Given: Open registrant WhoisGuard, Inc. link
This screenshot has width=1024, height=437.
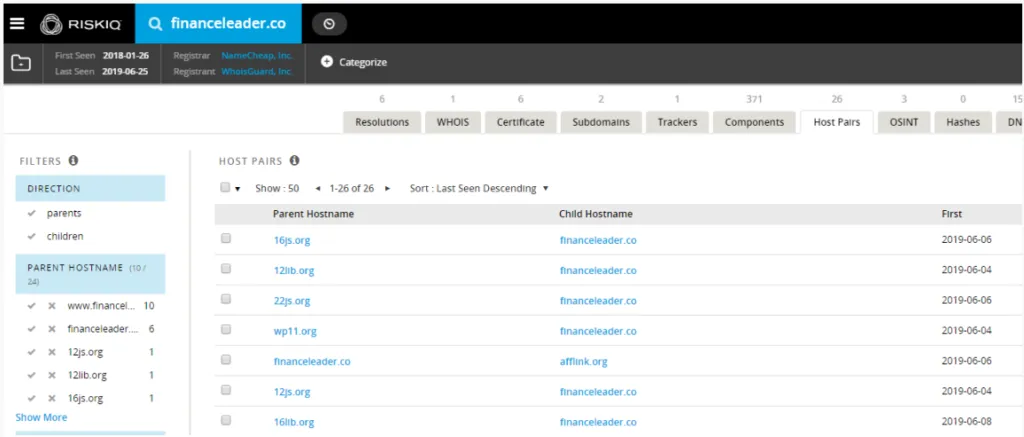Looking at the screenshot, I should (257, 71).
